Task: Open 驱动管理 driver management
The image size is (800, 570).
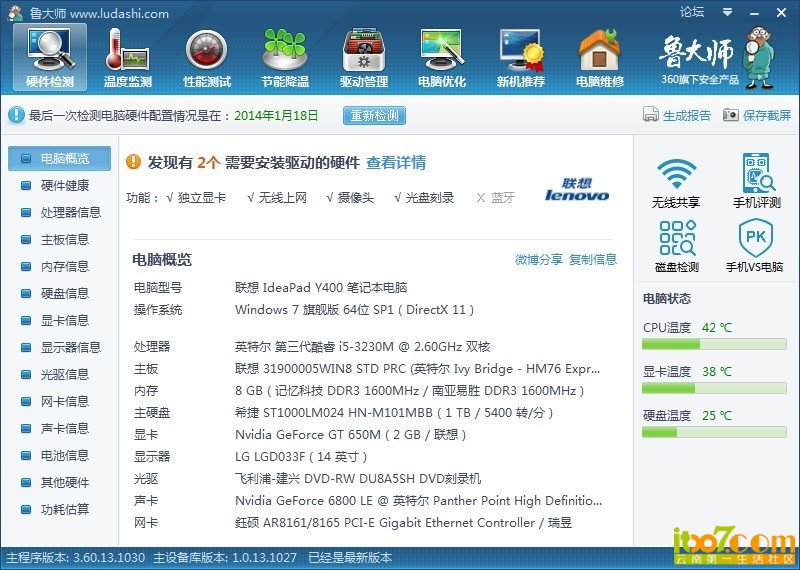Action: (364, 58)
